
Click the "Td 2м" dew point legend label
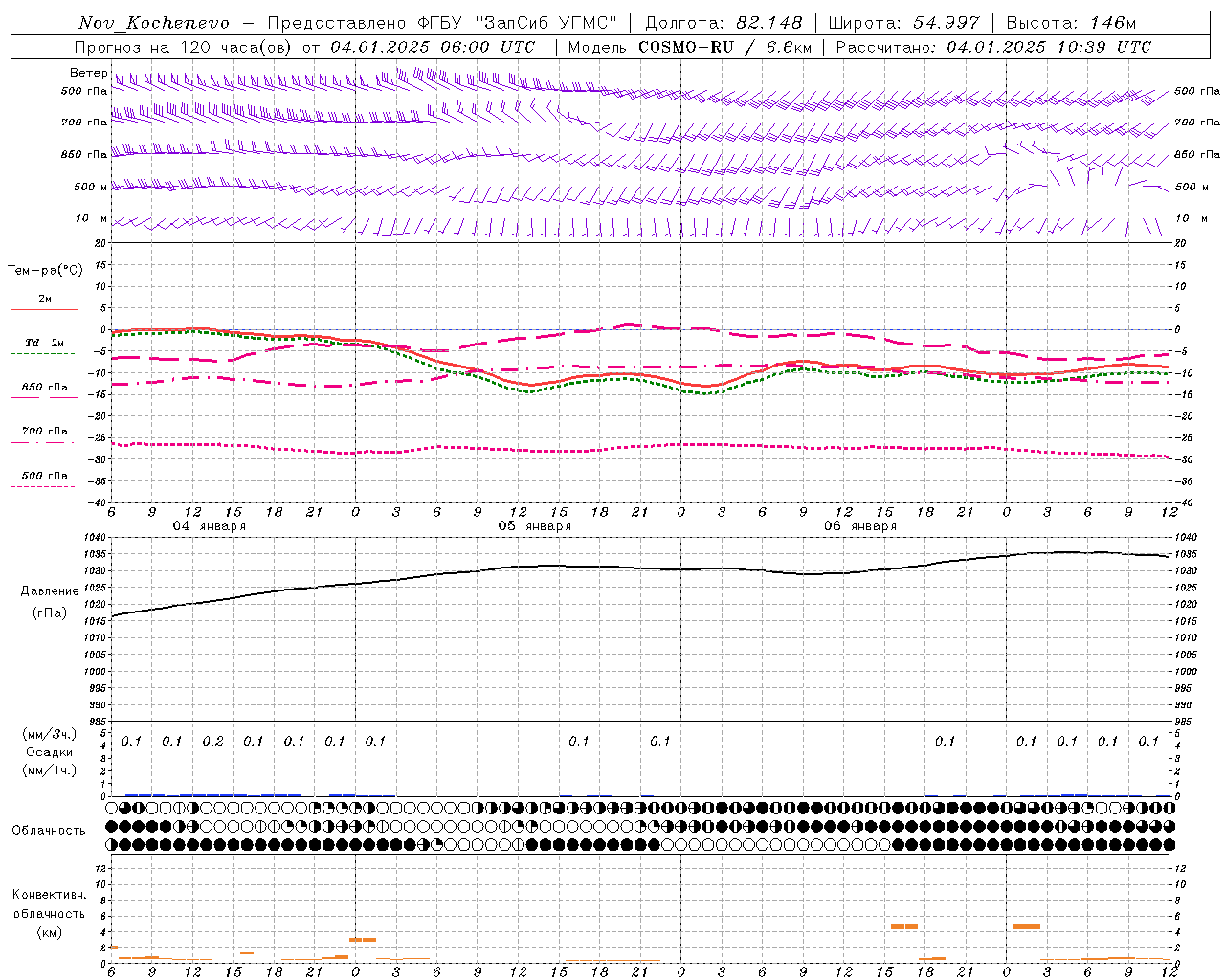pyautogui.click(x=45, y=343)
